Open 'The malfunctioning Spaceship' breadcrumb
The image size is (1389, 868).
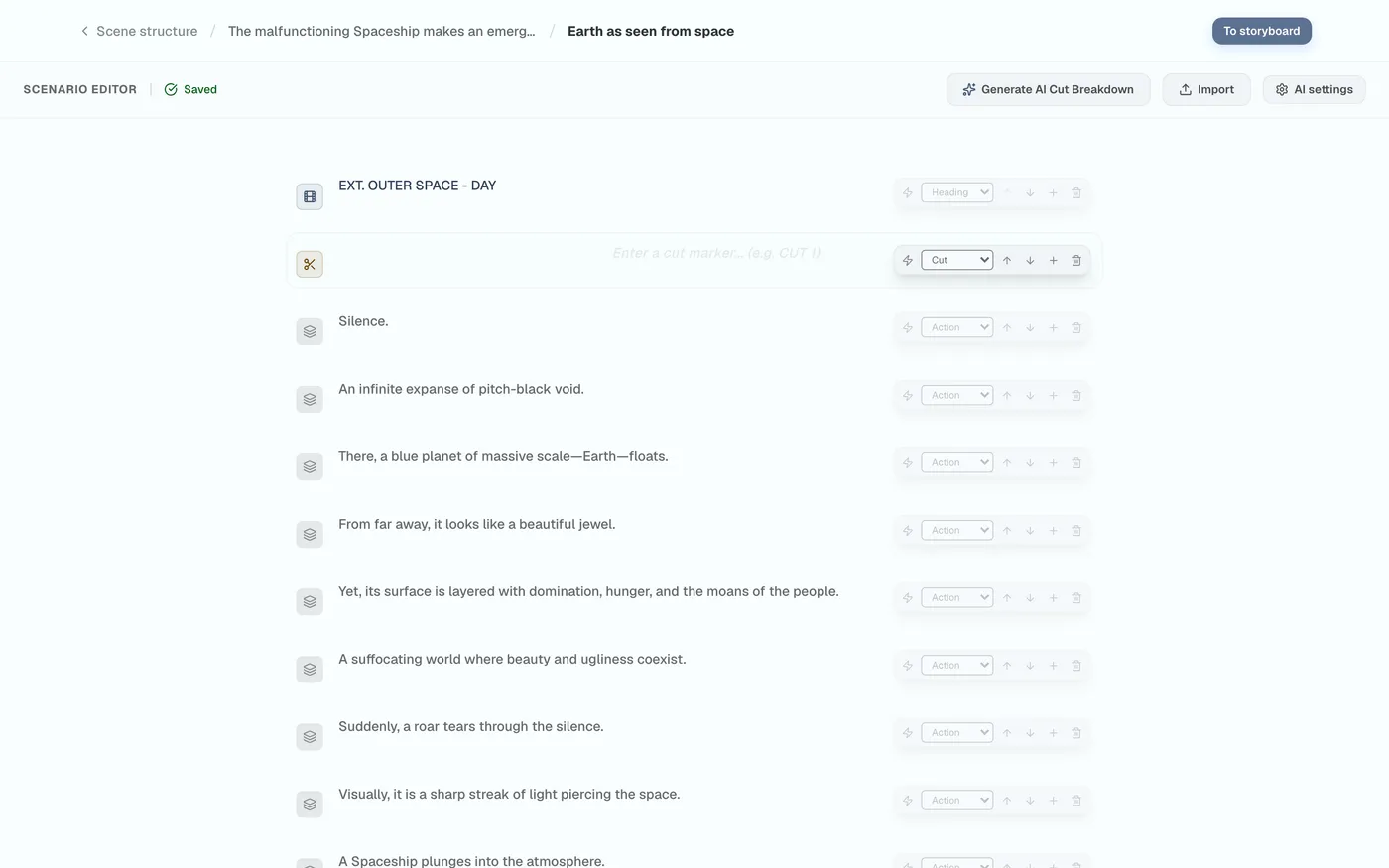[x=382, y=31]
